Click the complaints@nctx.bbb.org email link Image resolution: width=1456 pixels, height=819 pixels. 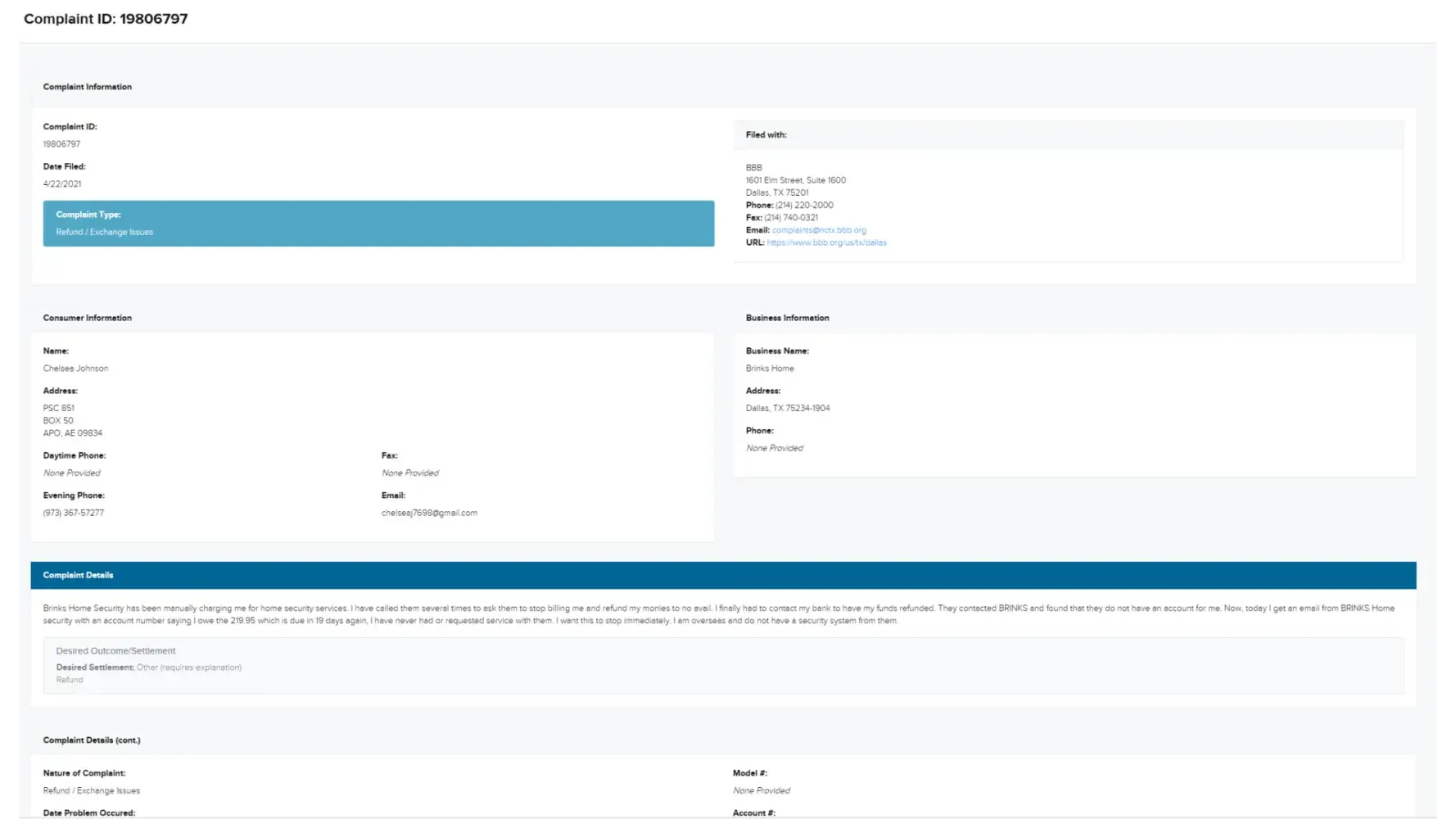pyautogui.click(x=819, y=230)
